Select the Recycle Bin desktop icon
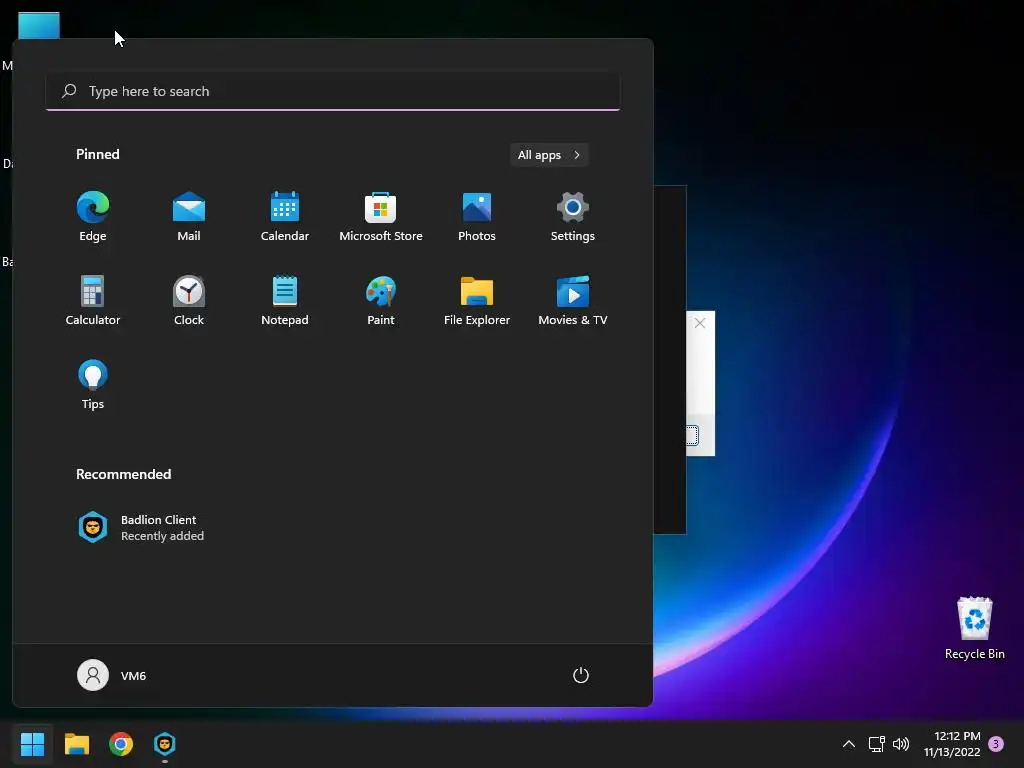This screenshot has width=1024, height=768. [x=974, y=628]
